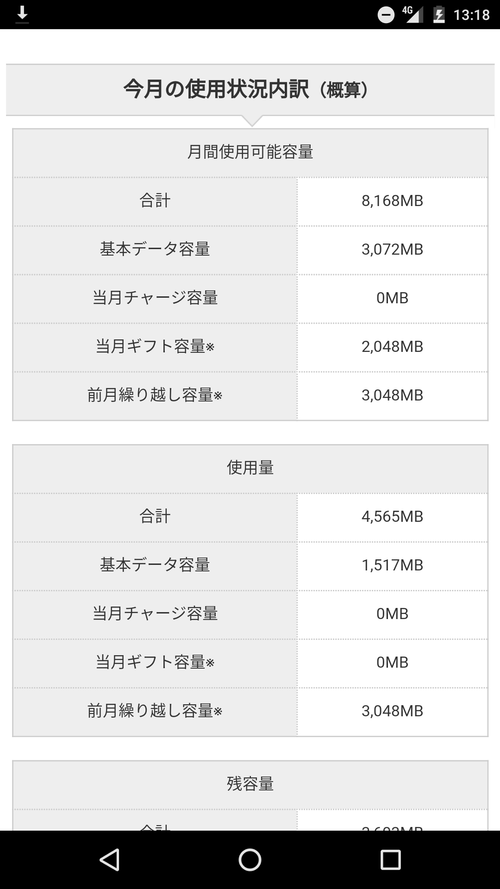
Task: Tap the battery charging status icon
Action: pyautogui.click(x=438, y=14)
